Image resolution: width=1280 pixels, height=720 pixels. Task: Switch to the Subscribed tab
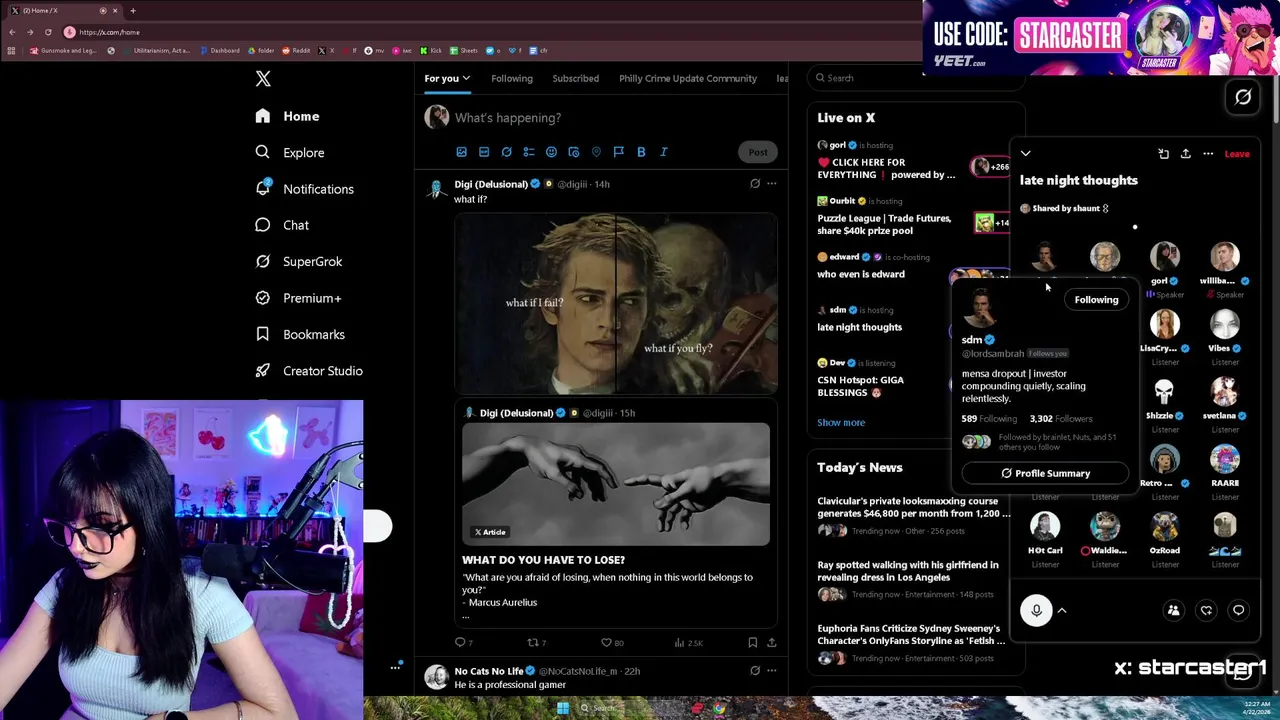click(x=576, y=78)
